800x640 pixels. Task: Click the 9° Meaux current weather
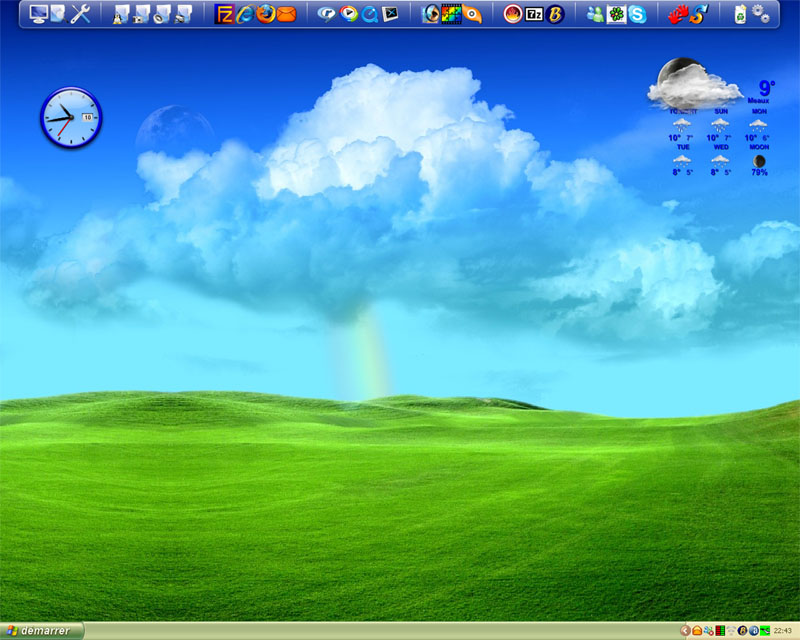765,90
